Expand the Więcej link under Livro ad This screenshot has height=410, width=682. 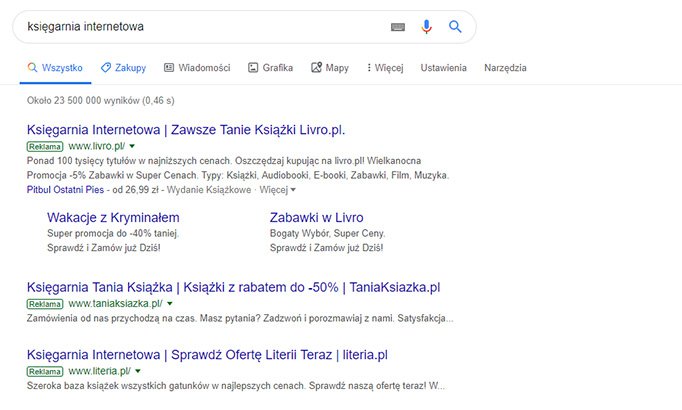(x=277, y=188)
